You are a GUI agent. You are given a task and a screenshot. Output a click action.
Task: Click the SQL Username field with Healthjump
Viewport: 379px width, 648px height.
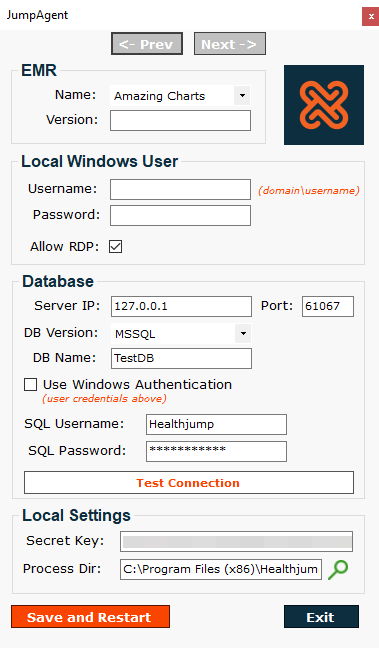216,424
